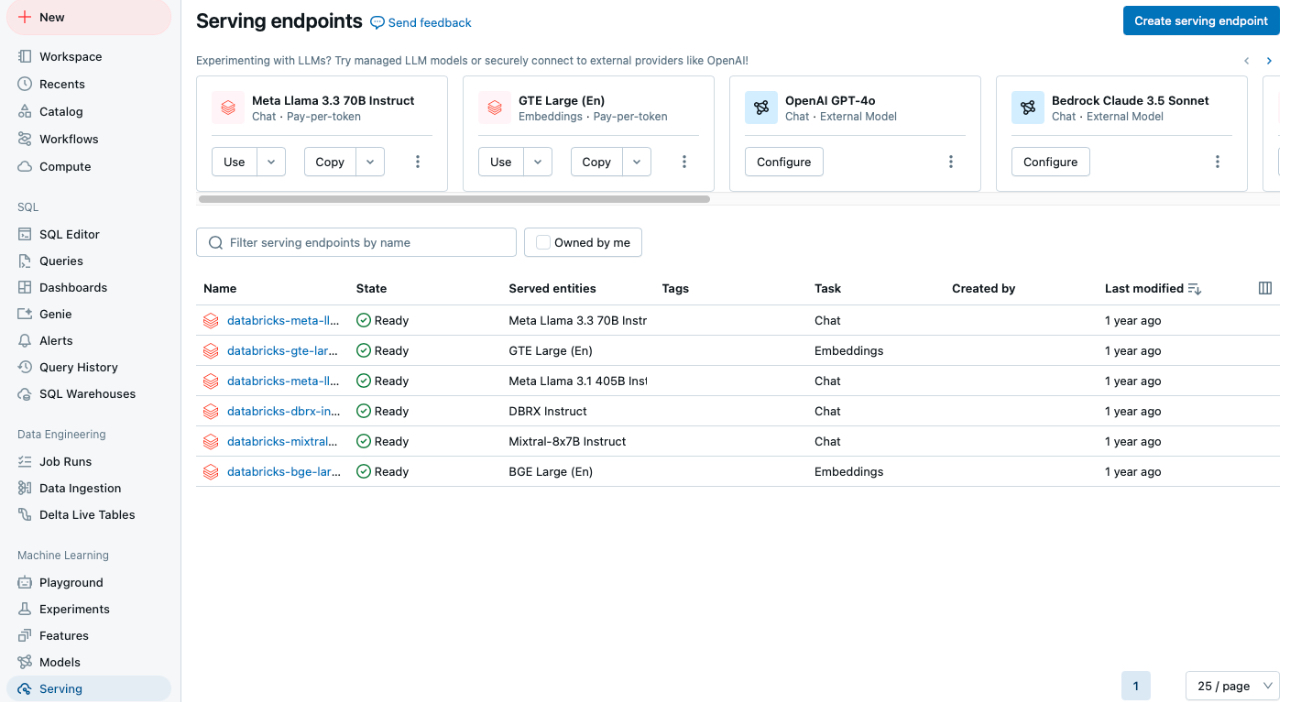Expand the Copy dropdown on GTE Large card
The image size is (1290, 702).
coord(637,162)
